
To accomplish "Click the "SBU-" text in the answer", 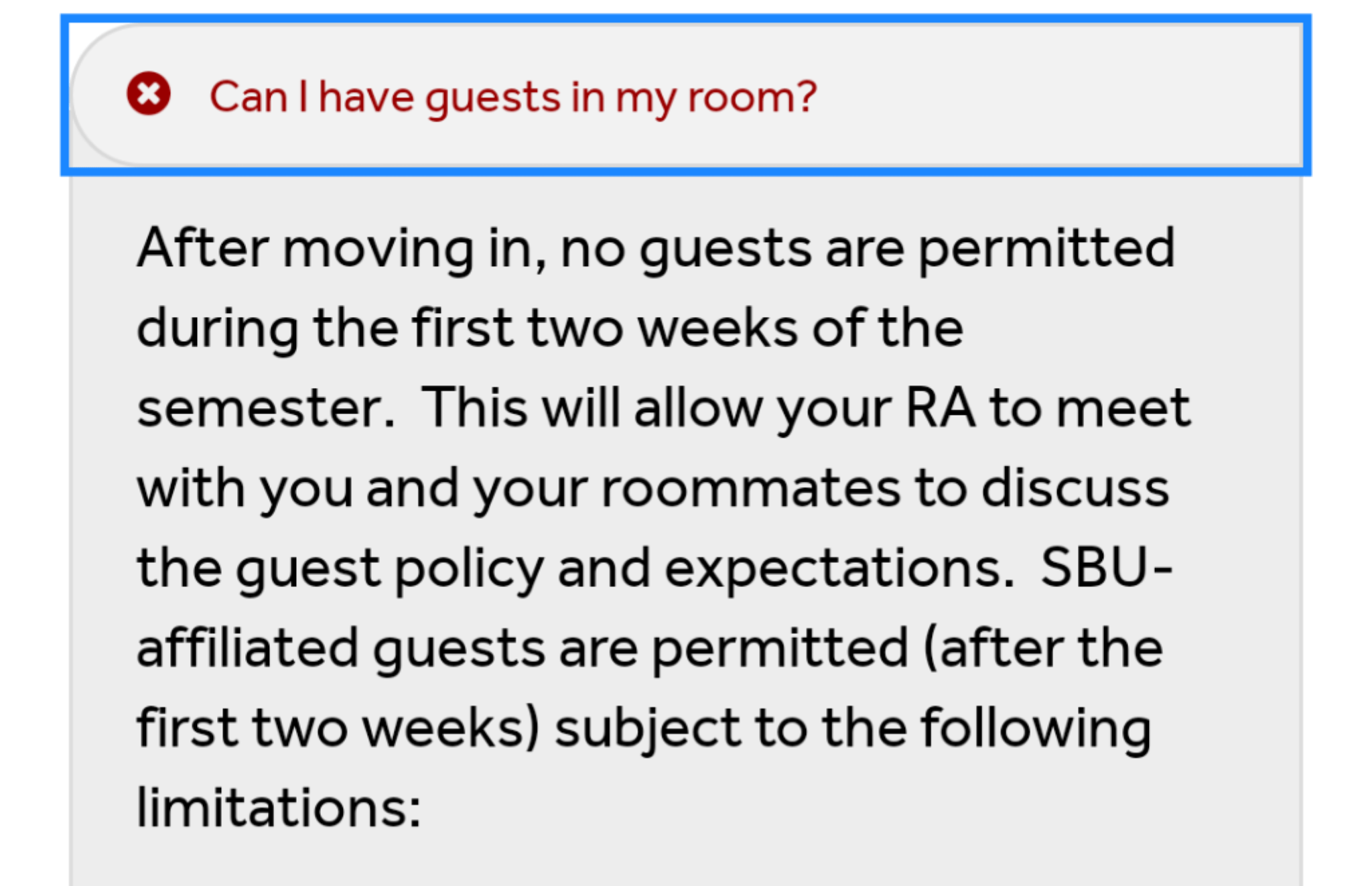I will coord(1107,568).
